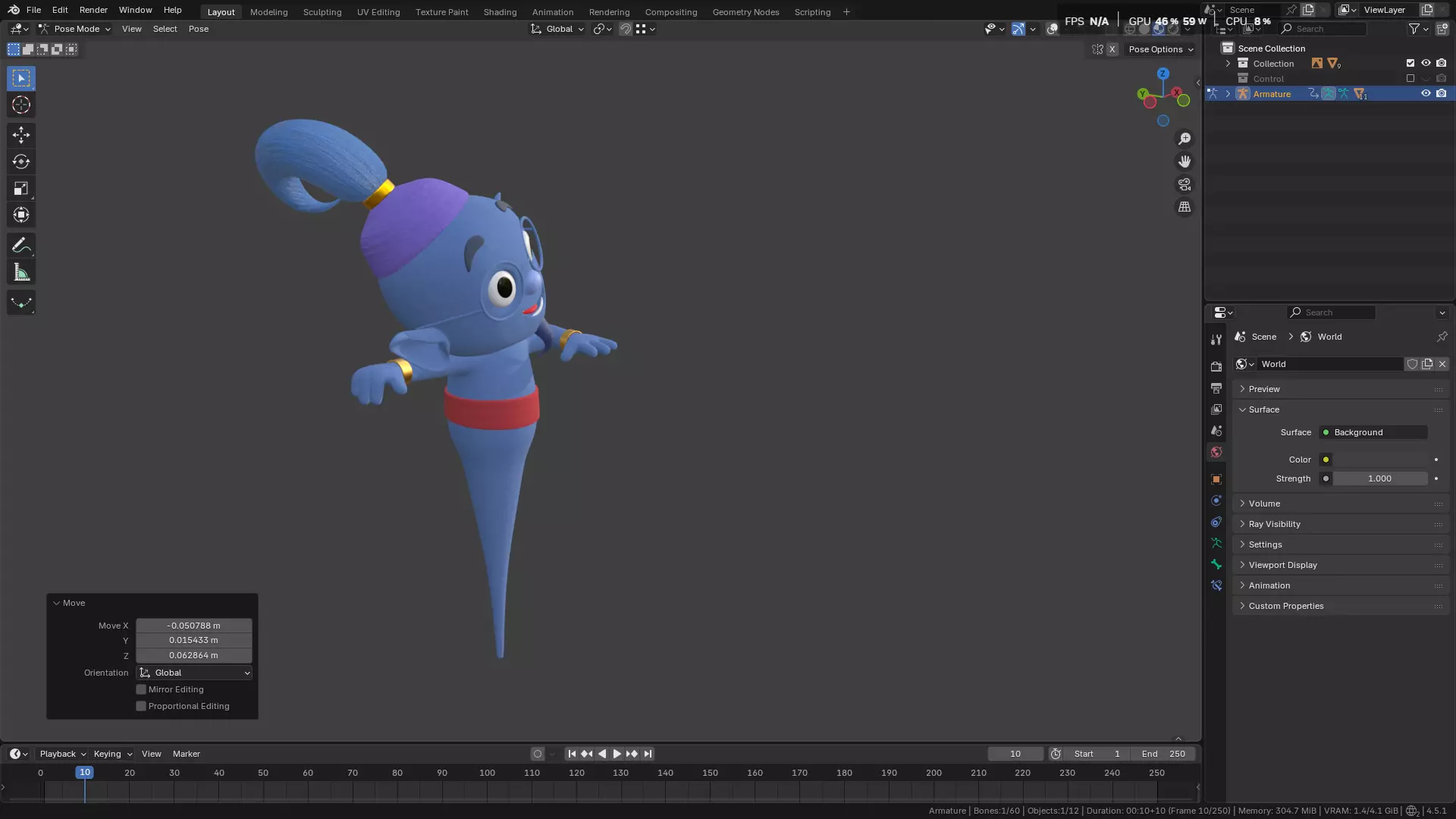1456x819 pixels.
Task: Open the Scene properties tab
Action: pos(1216,430)
